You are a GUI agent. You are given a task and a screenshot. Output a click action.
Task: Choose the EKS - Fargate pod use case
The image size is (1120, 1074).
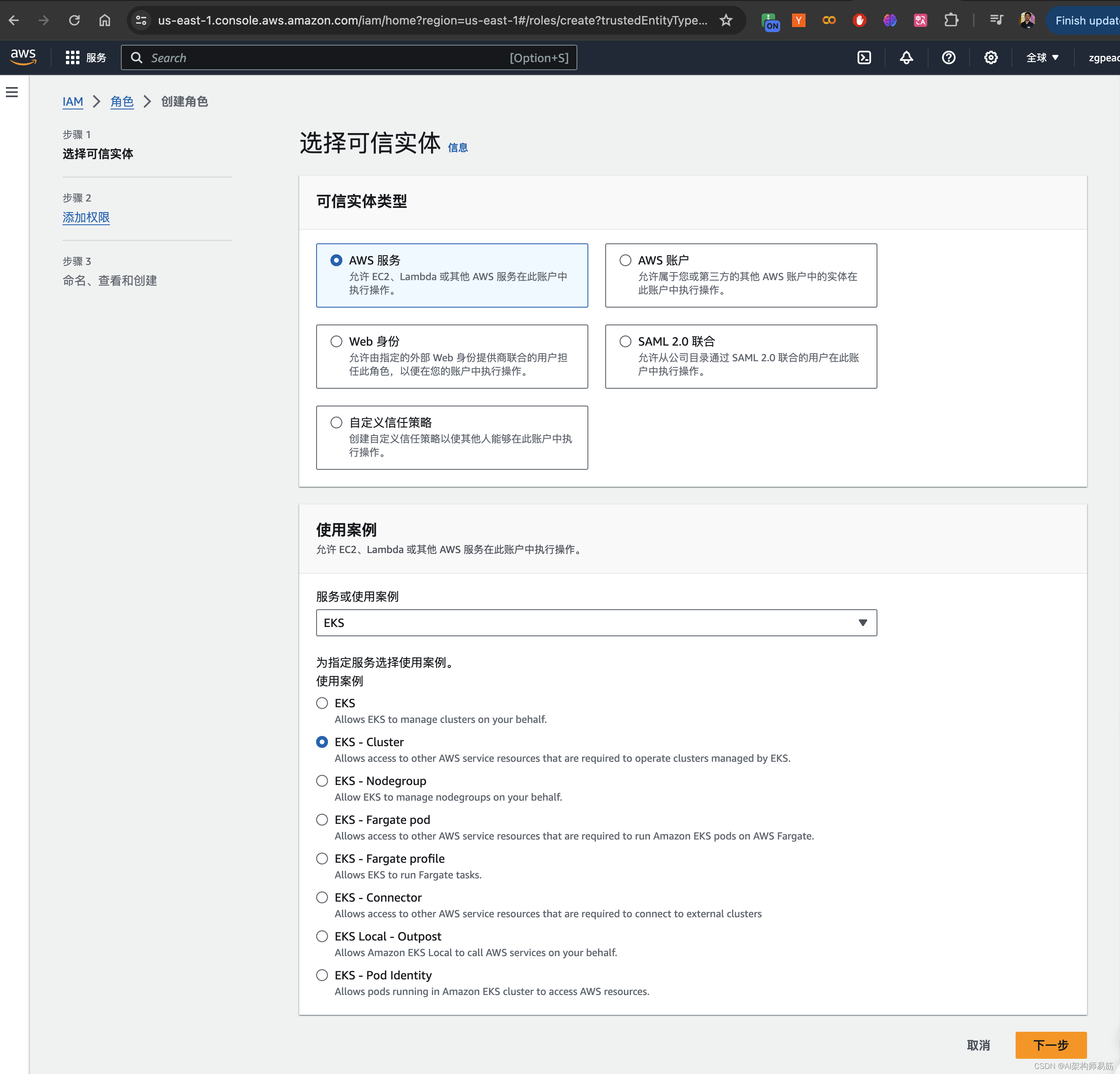tap(322, 819)
